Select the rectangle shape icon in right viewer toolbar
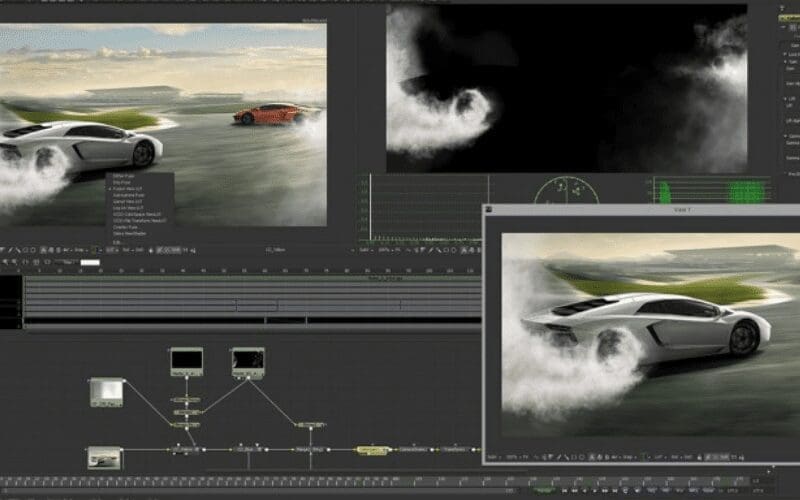The image size is (800, 500). click(446, 251)
